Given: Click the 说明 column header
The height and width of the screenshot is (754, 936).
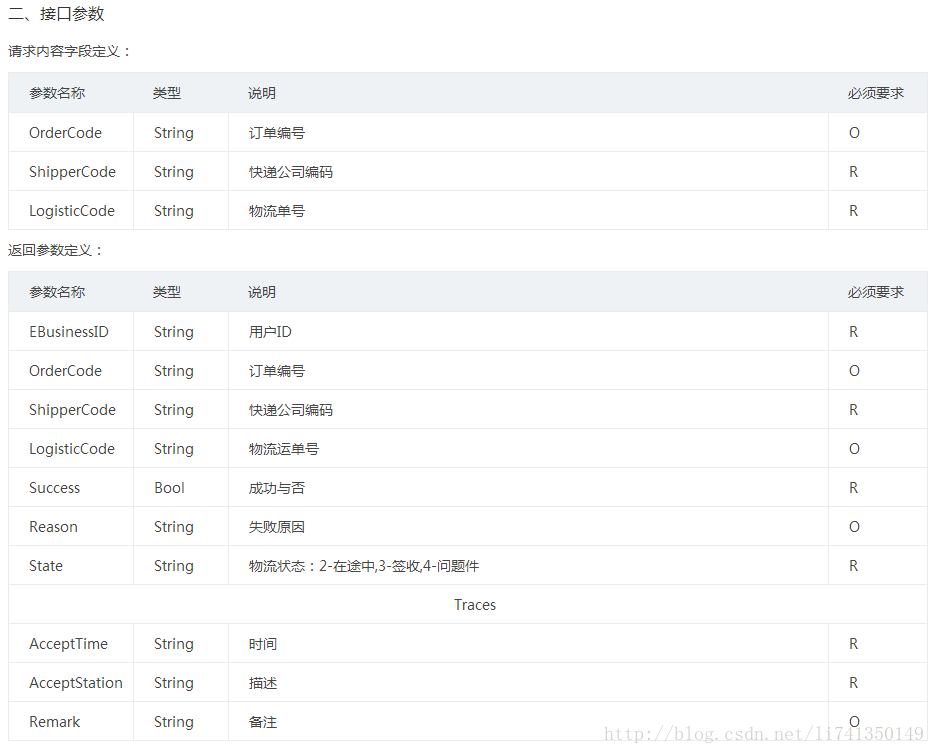Looking at the screenshot, I should (260, 92).
